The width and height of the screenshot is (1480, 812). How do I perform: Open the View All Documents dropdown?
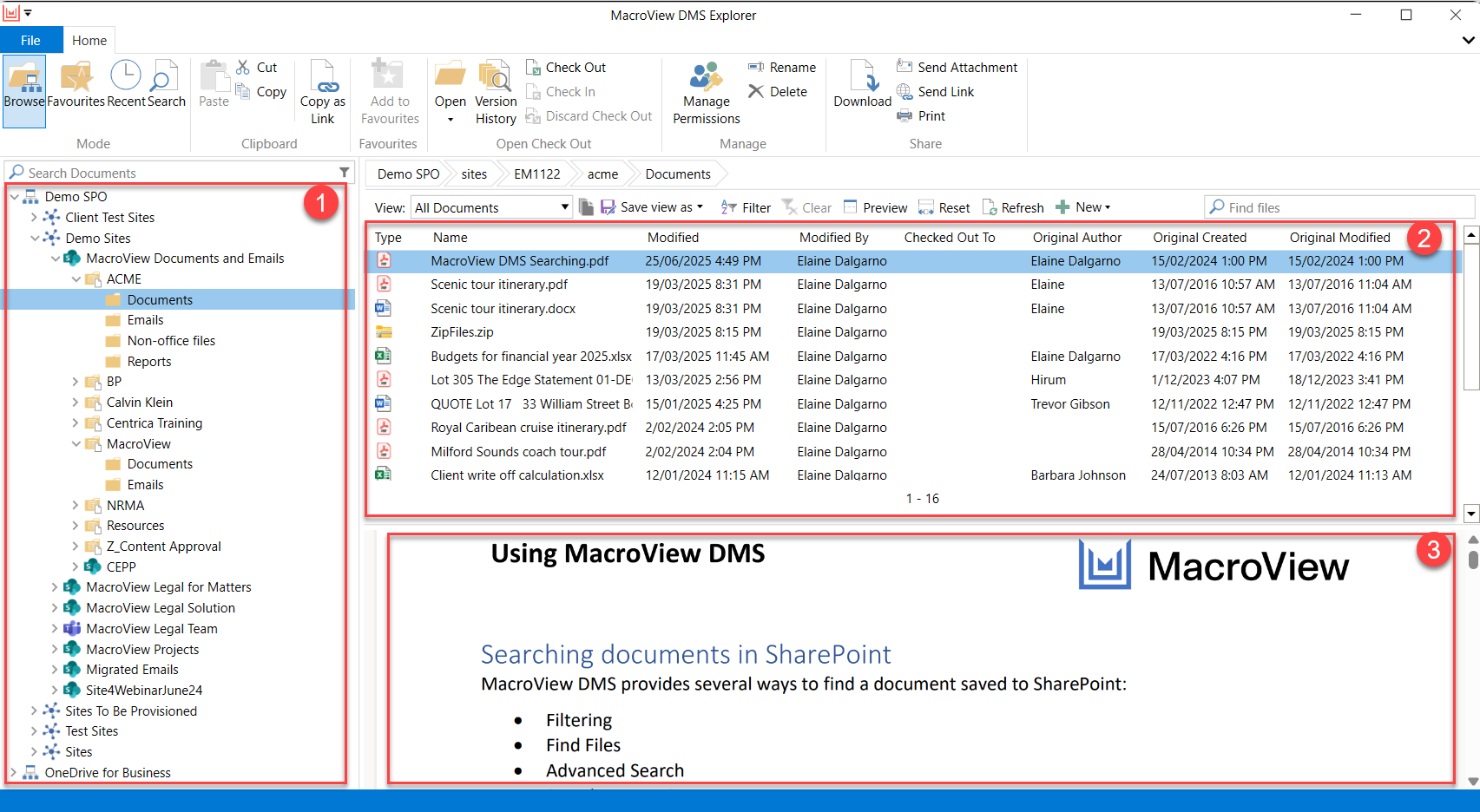coord(491,207)
